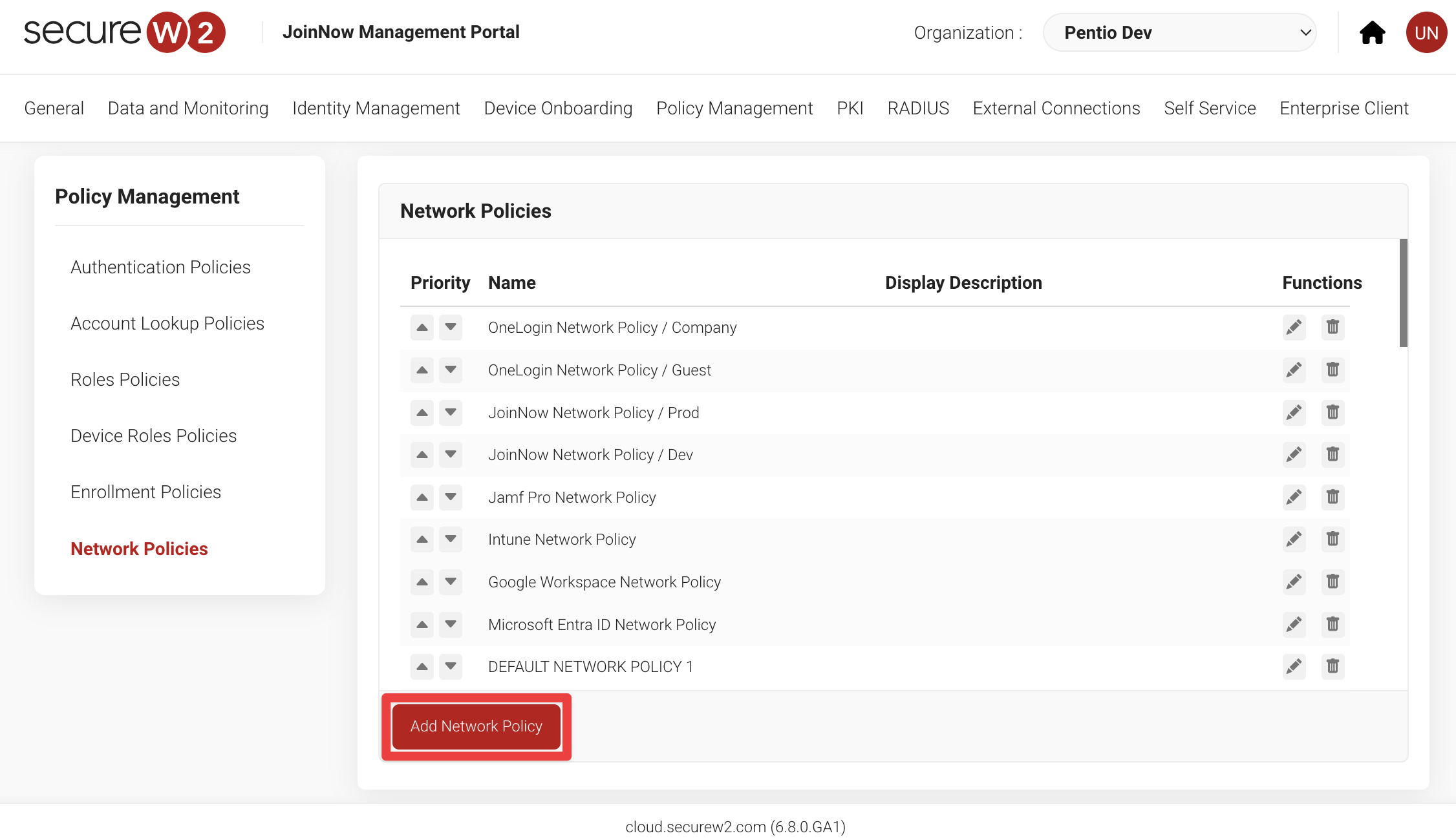The width and height of the screenshot is (1456, 840).
Task: Move Google Workspace policy up
Action: coord(422,582)
